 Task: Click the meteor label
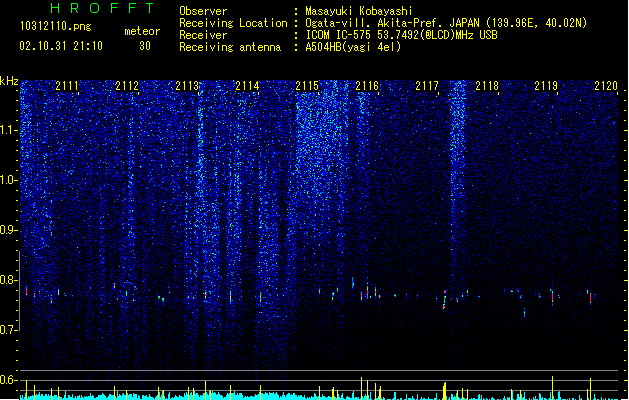click(142, 31)
